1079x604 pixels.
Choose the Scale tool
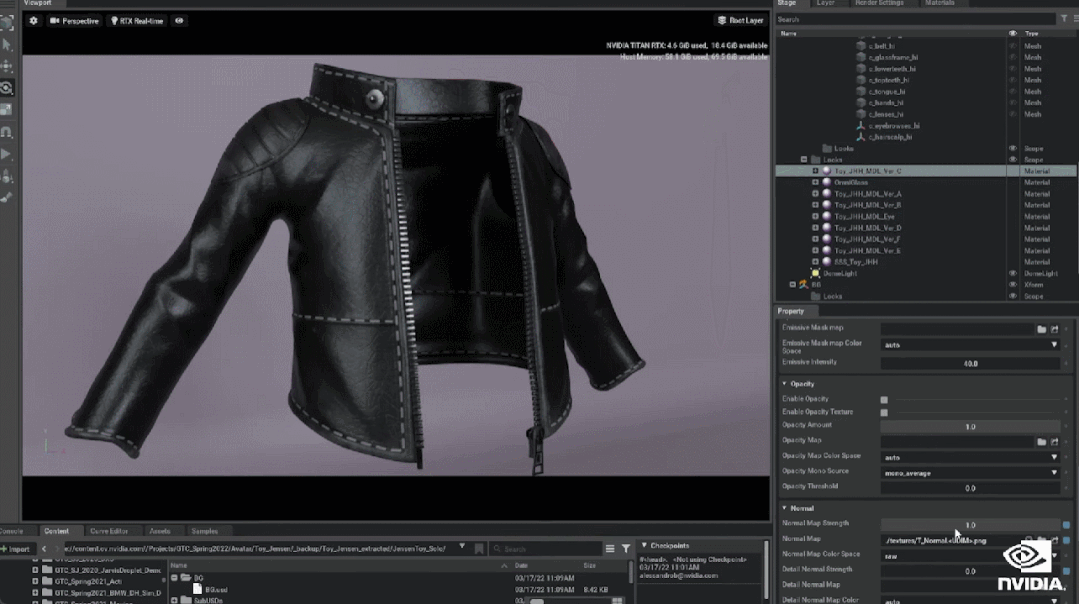click(7, 110)
